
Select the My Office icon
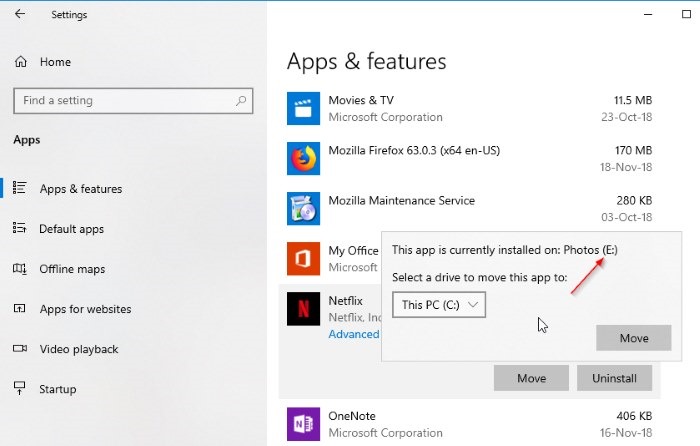click(x=304, y=258)
